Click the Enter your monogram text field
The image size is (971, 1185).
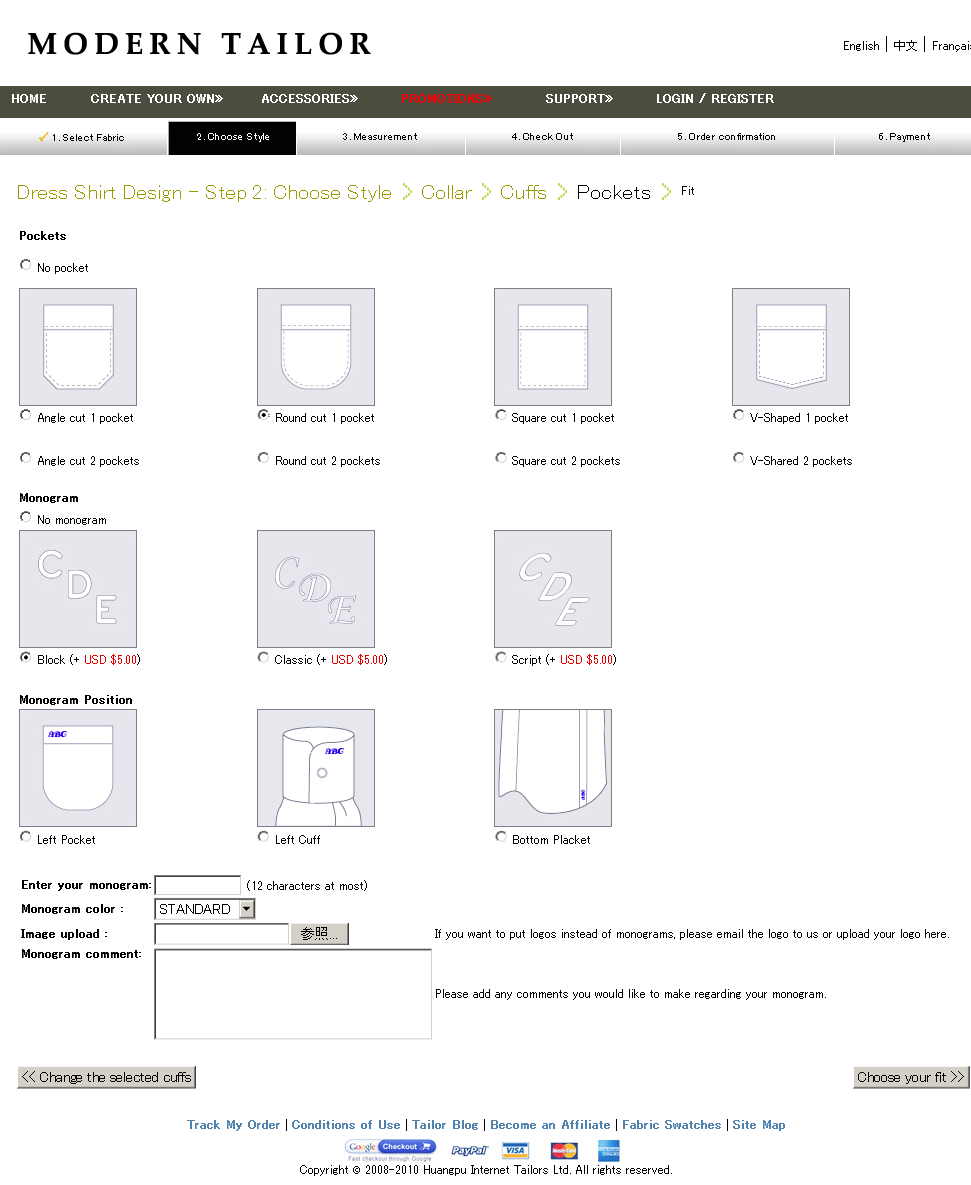198,885
